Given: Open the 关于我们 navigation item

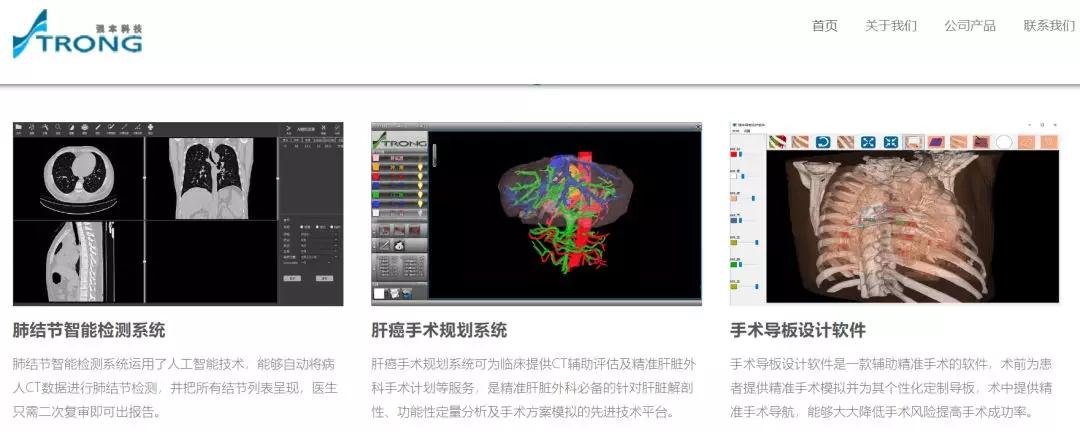Looking at the screenshot, I should coord(890,26).
